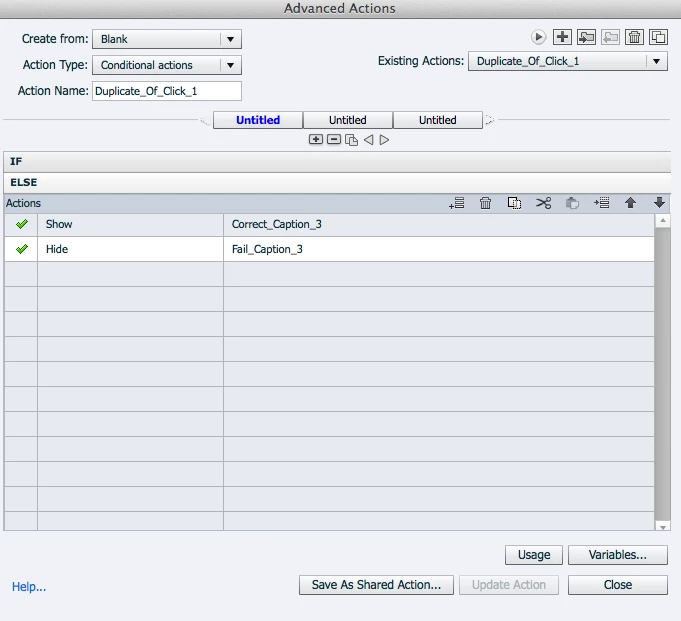Click the import shared action icon
The height and width of the screenshot is (621, 681).
click(x=586, y=37)
